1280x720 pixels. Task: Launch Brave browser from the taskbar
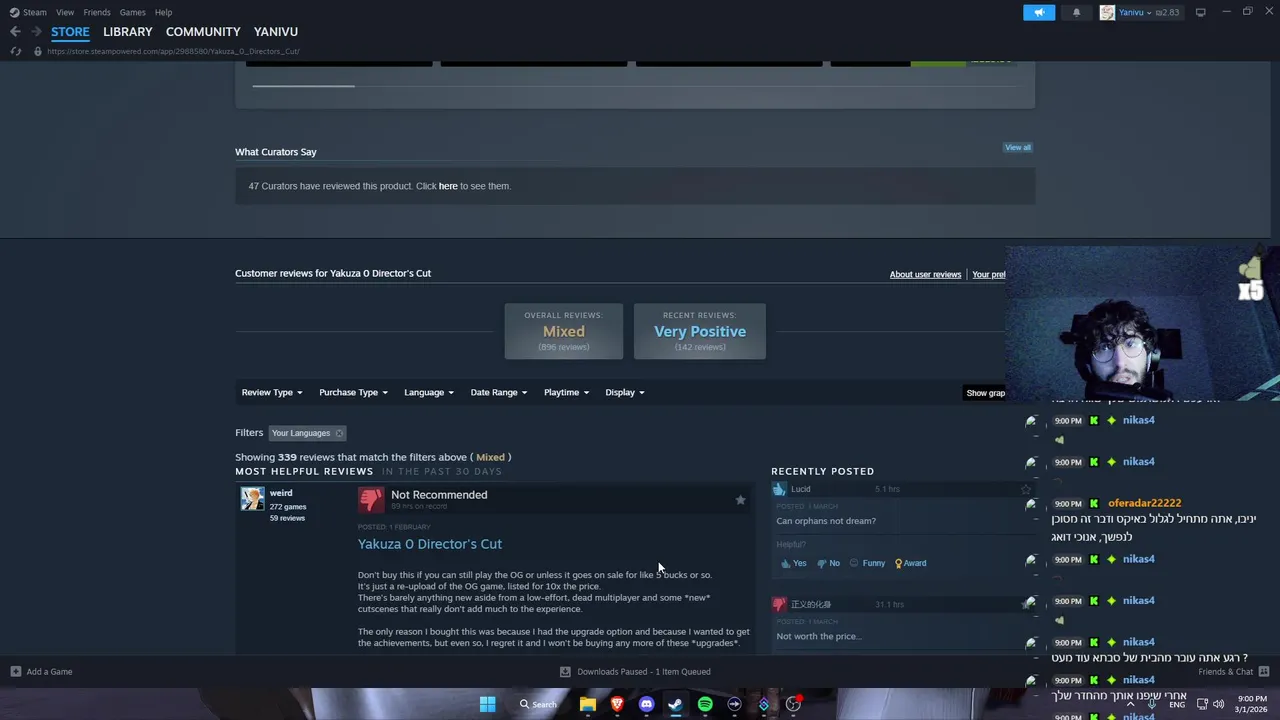(617, 704)
